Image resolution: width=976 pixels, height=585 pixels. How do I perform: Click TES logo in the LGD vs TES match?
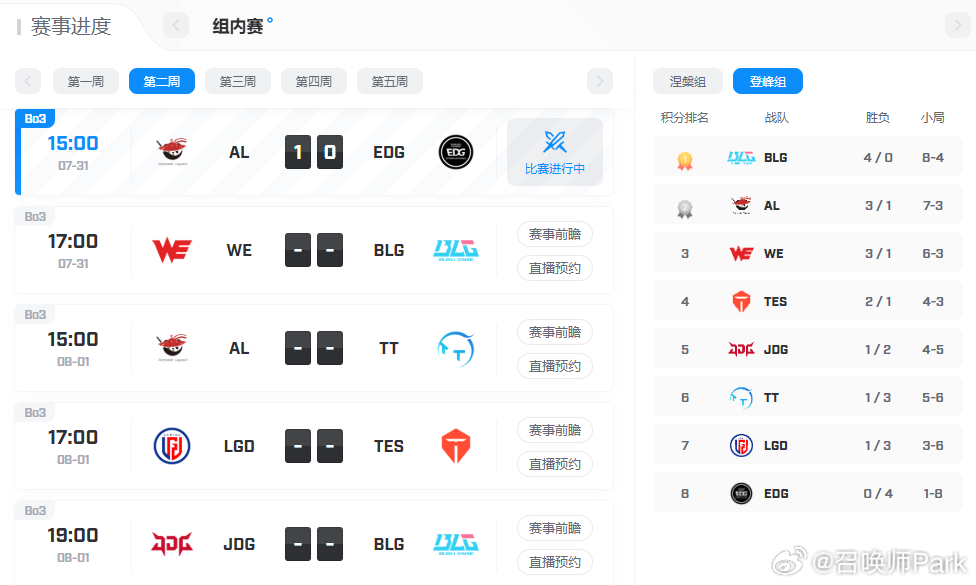(x=456, y=446)
